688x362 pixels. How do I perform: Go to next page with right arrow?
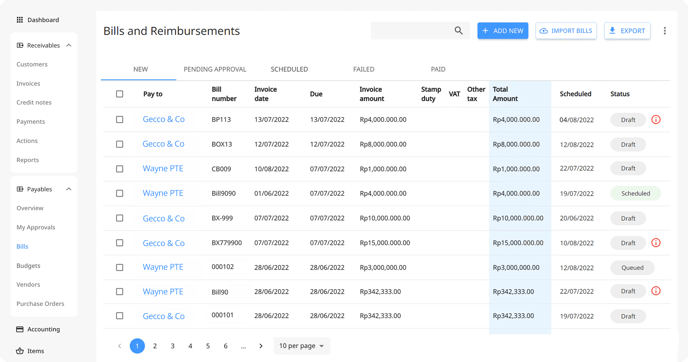[x=261, y=346]
